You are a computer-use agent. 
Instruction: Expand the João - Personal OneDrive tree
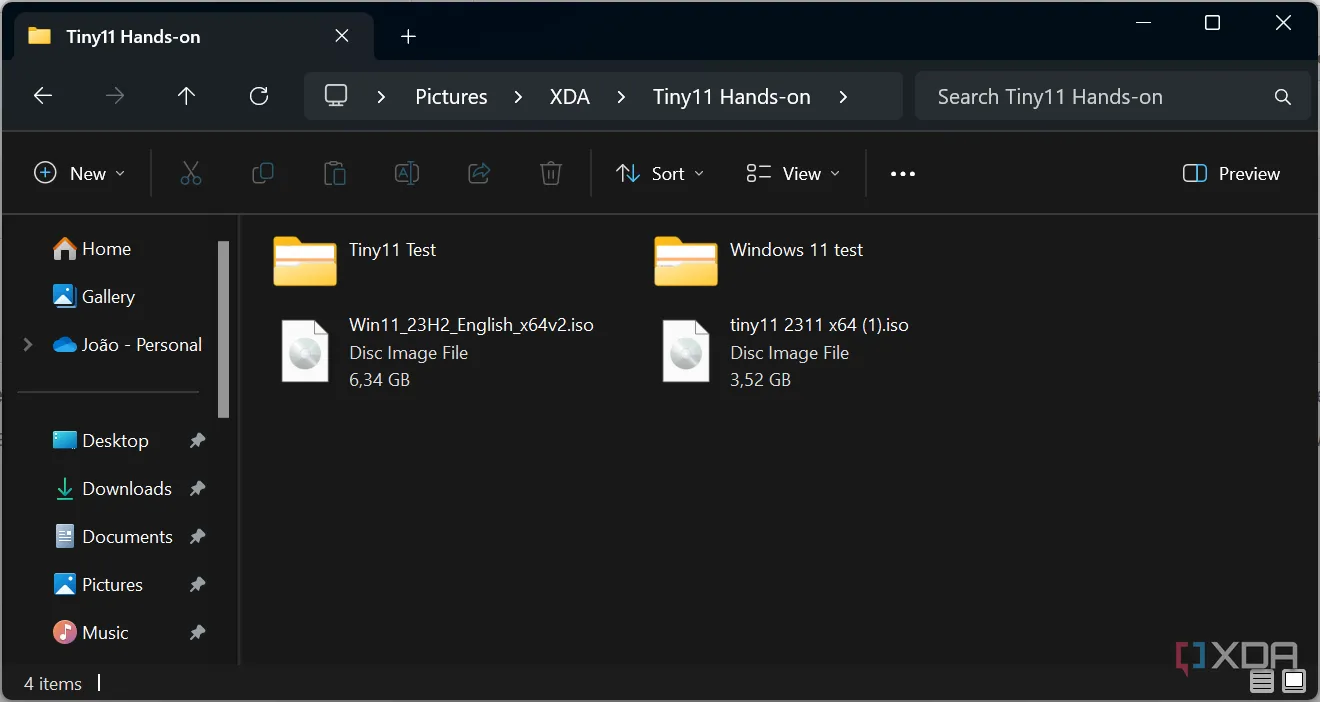pyautogui.click(x=28, y=345)
